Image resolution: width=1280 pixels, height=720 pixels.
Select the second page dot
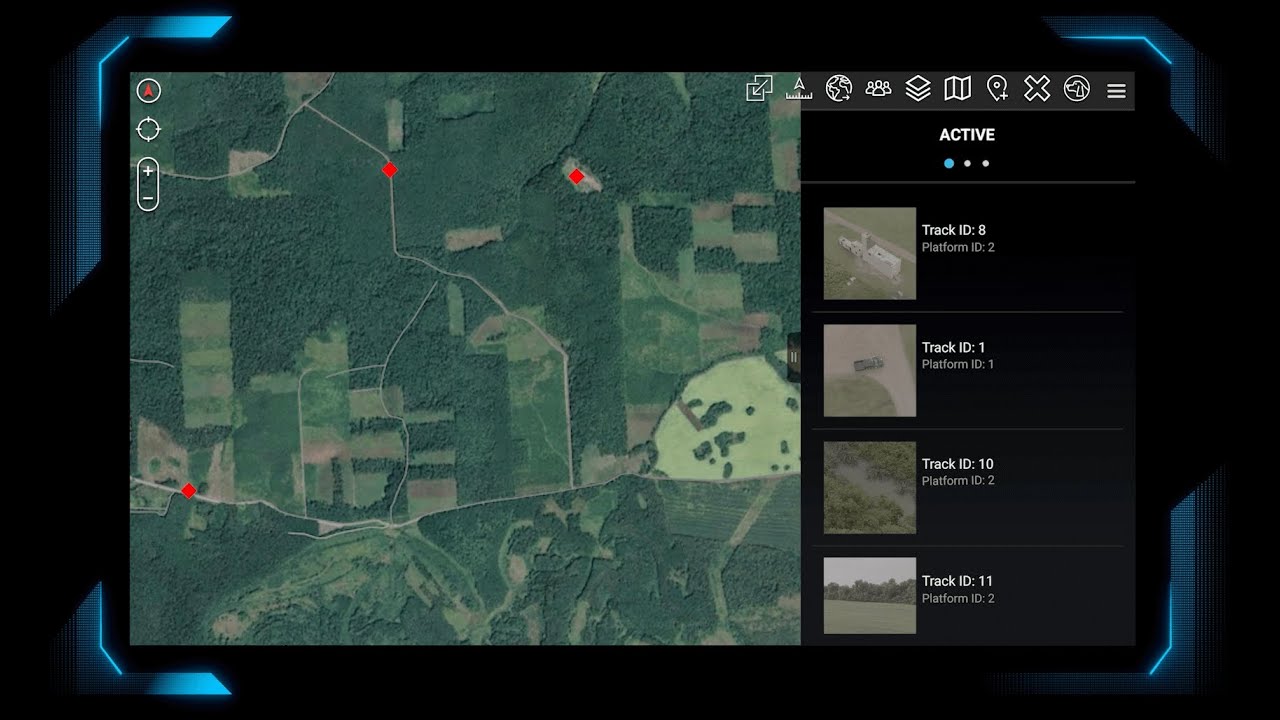point(967,163)
